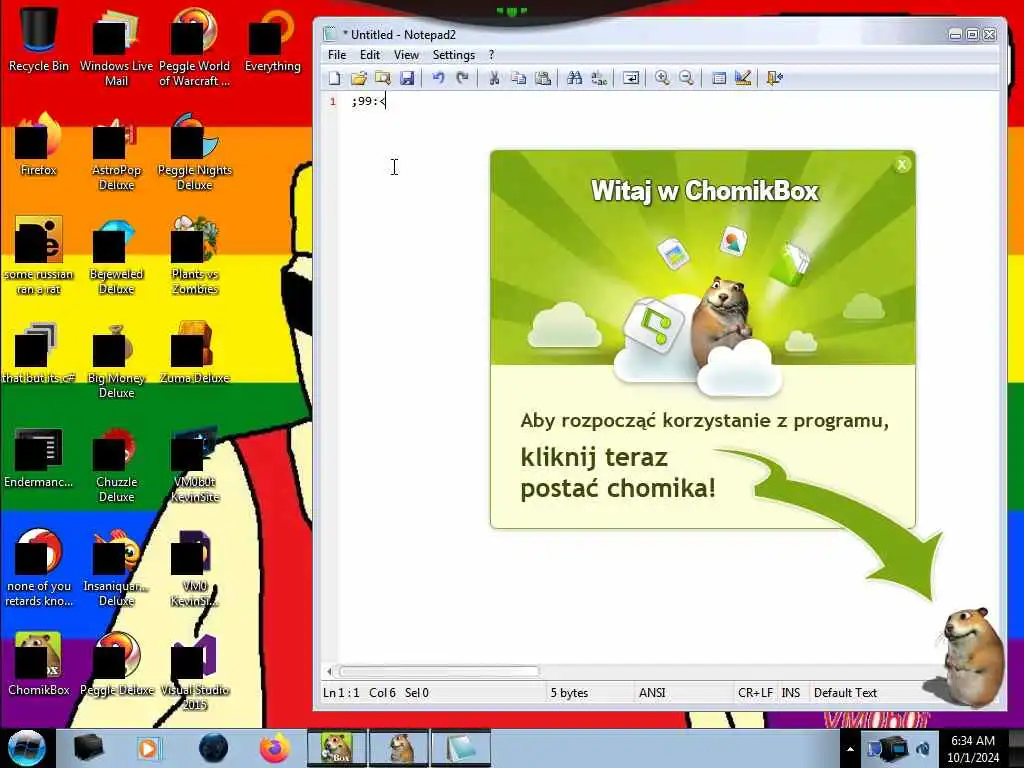Image resolution: width=1024 pixels, height=768 pixels.
Task: Click the Default Text scheme status entry
Action: (x=845, y=693)
